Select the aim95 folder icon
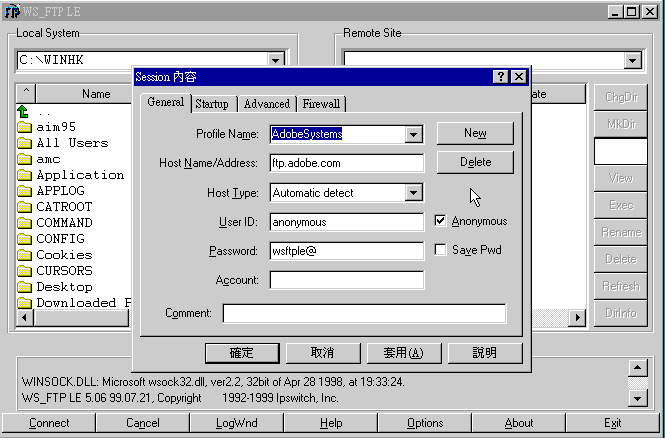665x438 pixels. point(24,127)
